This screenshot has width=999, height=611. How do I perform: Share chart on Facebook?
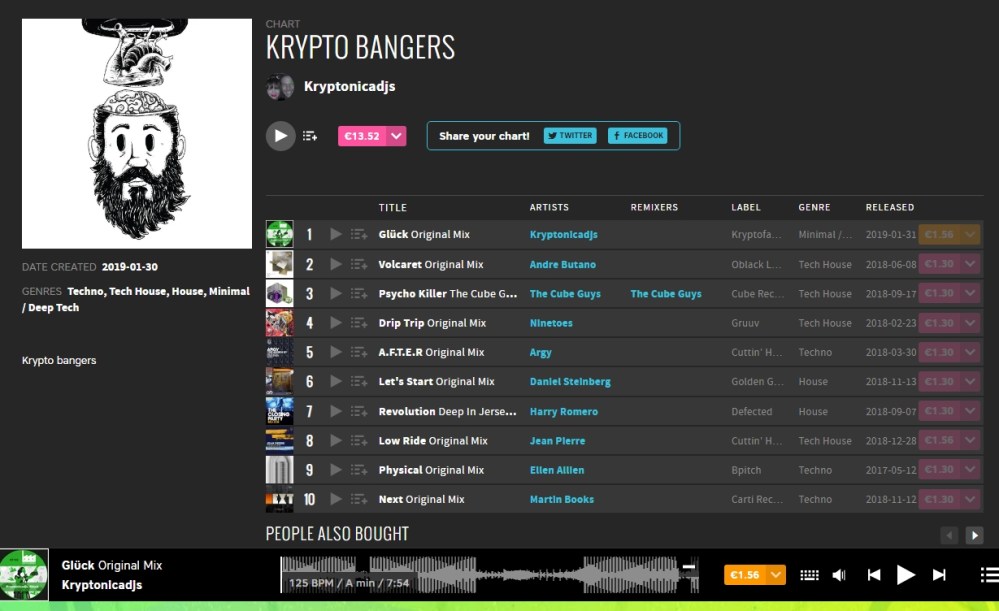(x=637, y=136)
